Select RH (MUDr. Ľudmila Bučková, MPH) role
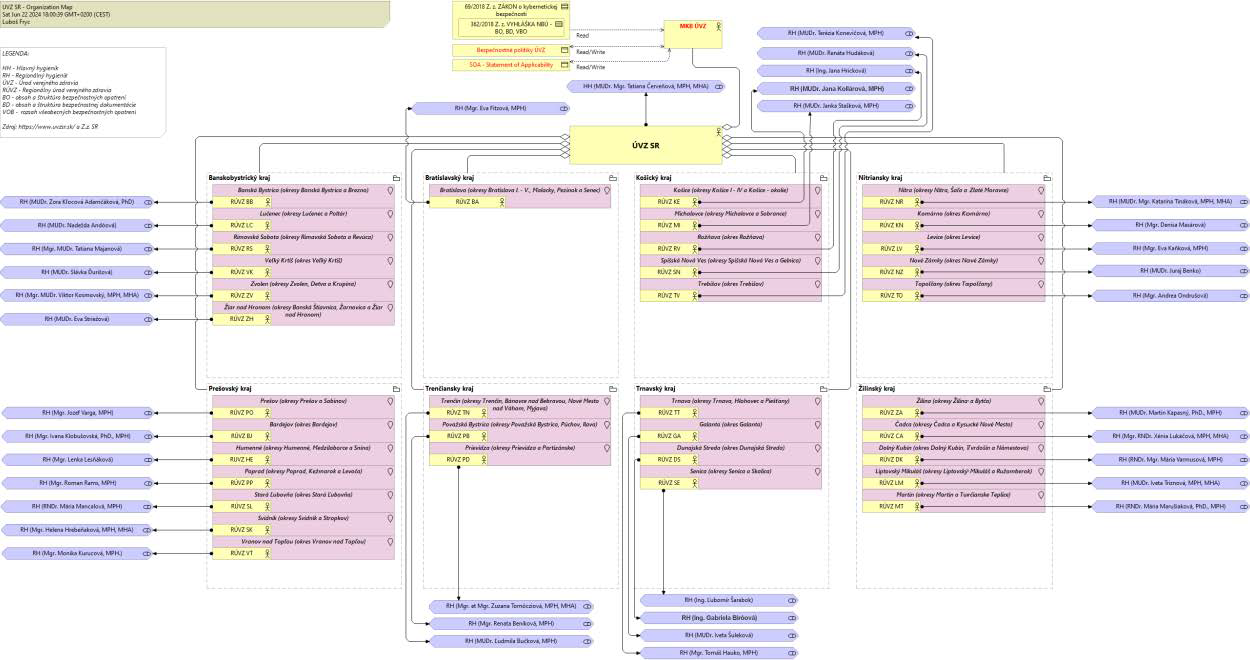1250x660 pixels. (511, 641)
